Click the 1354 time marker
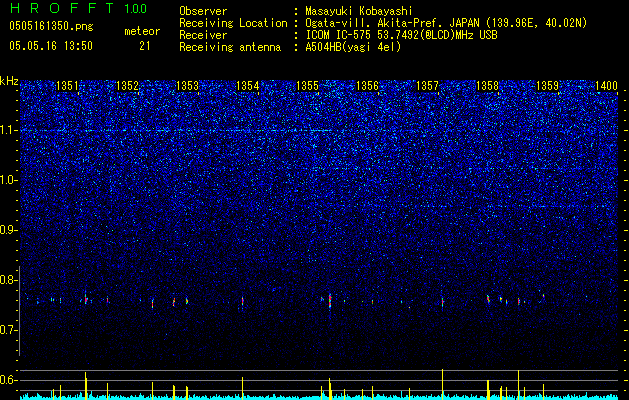Screen dimensions: 629x400 (248, 86)
